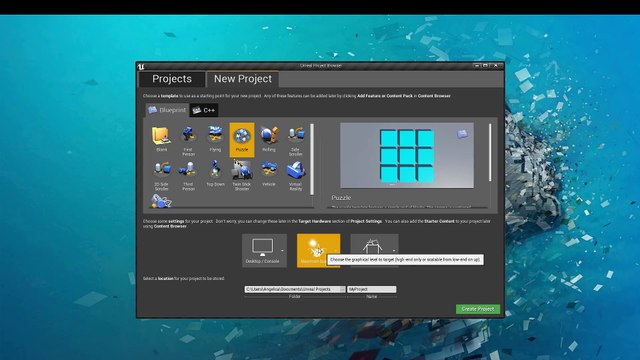Click the Name label below the field
This screenshot has width=640, height=360.
click(371, 297)
